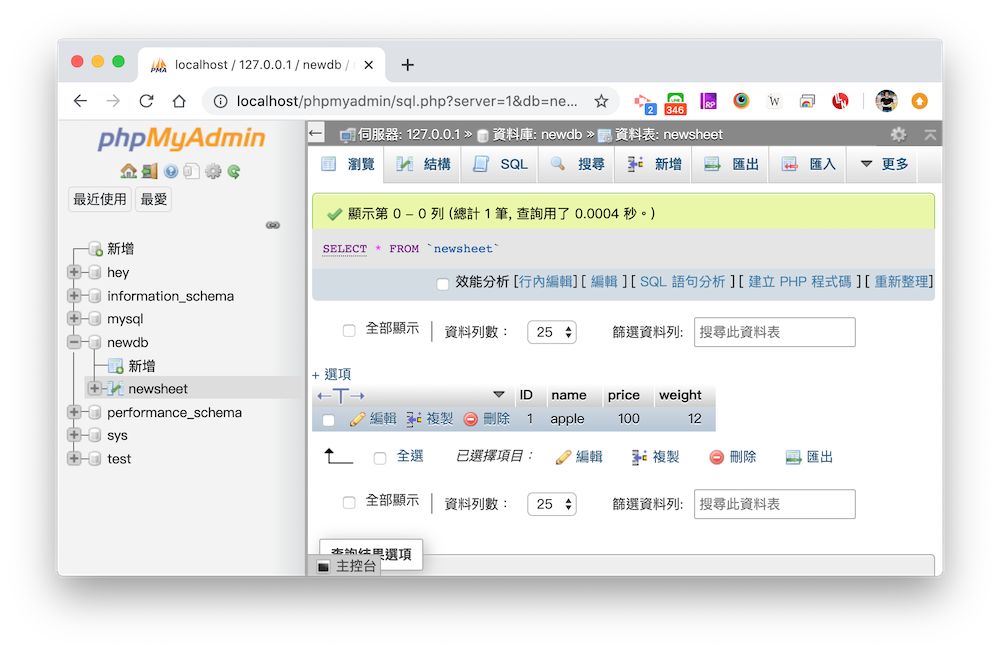Click the 最近使用 recent button
The image size is (1000, 652).
[x=99, y=199]
